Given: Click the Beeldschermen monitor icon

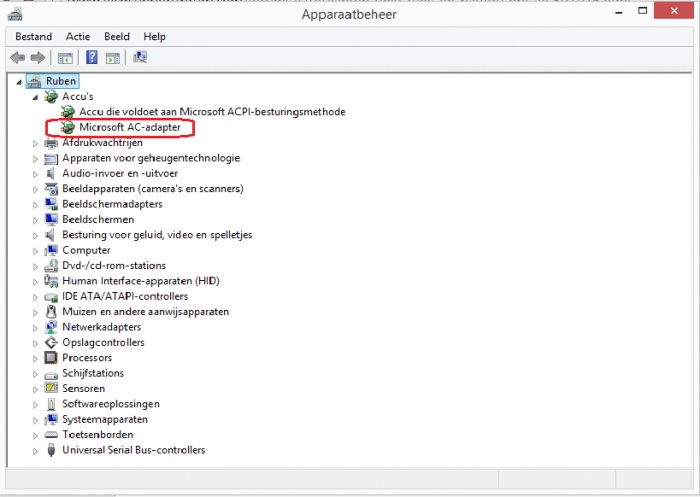Looking at the screenshot, I should pyautogui.click(x=51, y=219).
